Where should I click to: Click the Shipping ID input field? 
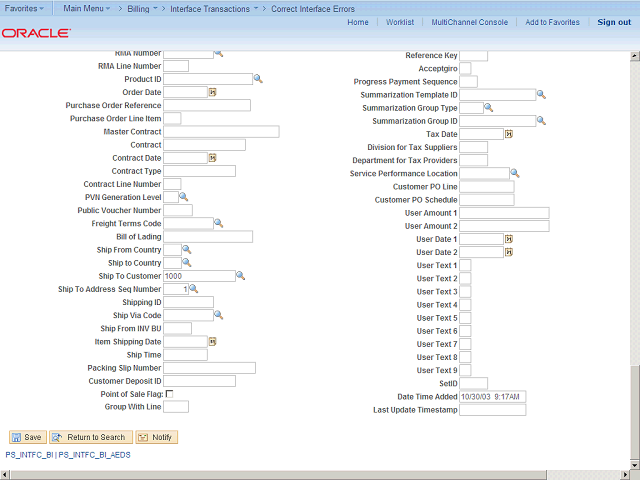pos(188,302)
